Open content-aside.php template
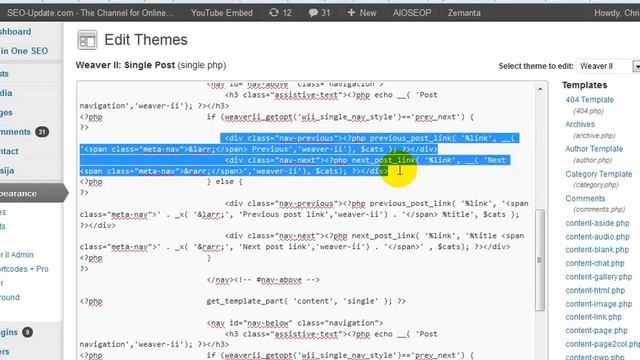The image size is (640, 360). pyautogui.click(x=598, y=223)
